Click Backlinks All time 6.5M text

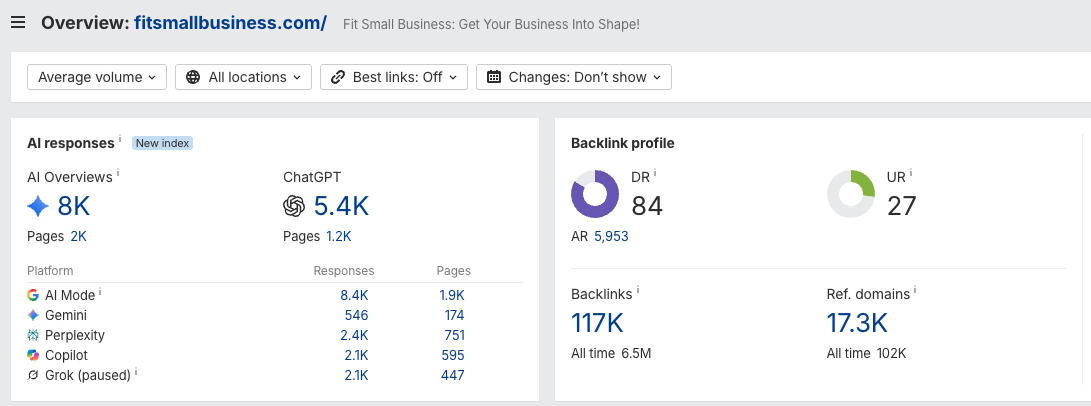[611, 354]
